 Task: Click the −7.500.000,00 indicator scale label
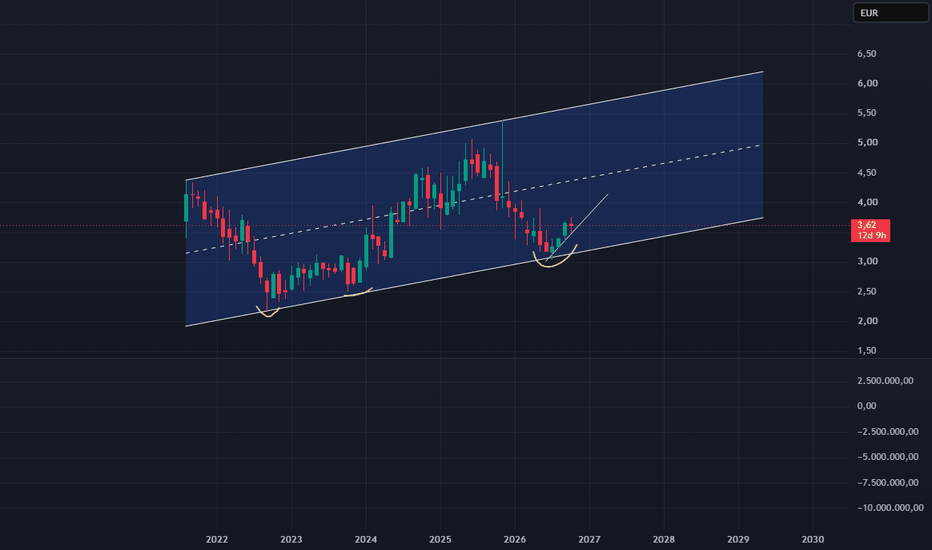click(x=887, y=482)
